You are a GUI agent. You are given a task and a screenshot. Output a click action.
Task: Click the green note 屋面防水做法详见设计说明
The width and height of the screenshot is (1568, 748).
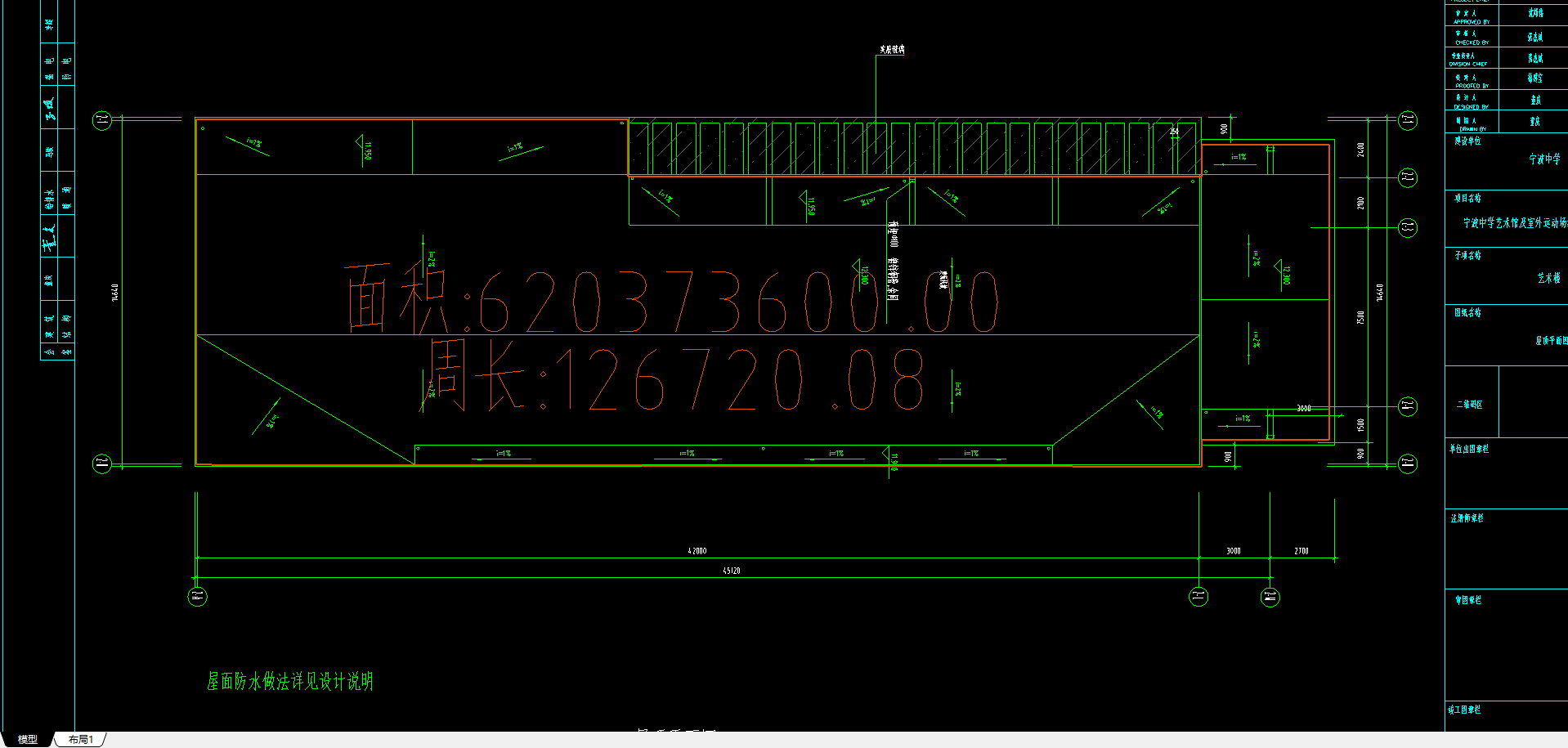click(x=290, y=681)
